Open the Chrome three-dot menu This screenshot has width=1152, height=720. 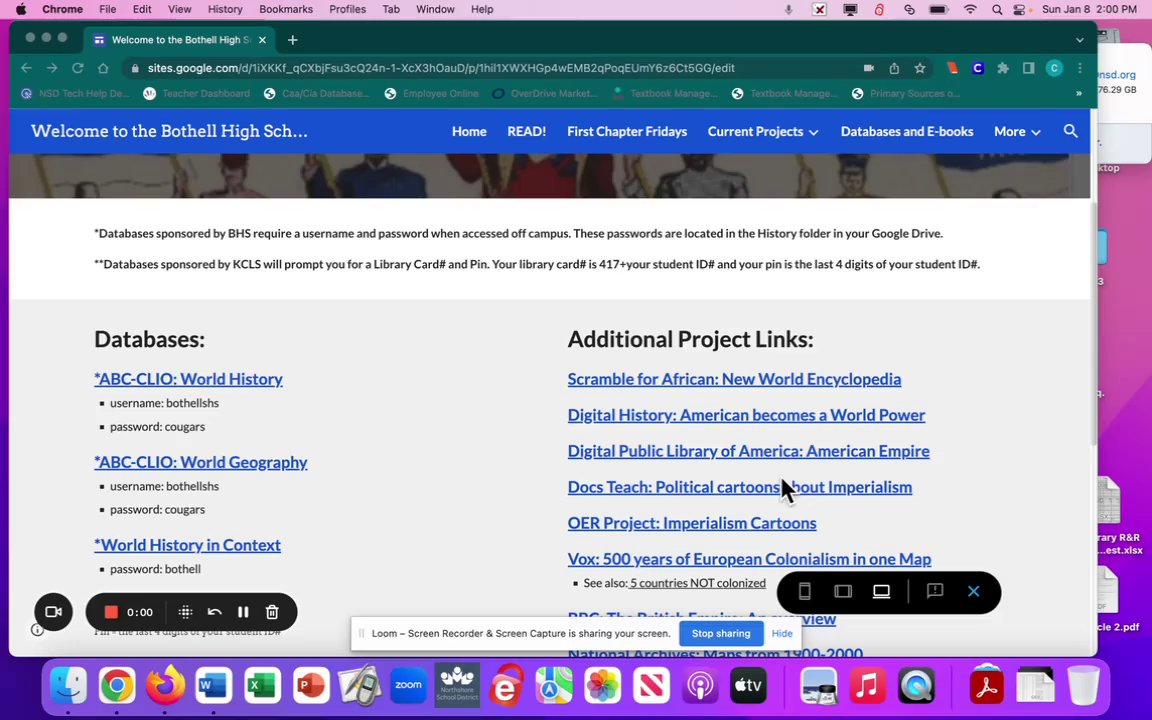click(x=1079, y=68)
